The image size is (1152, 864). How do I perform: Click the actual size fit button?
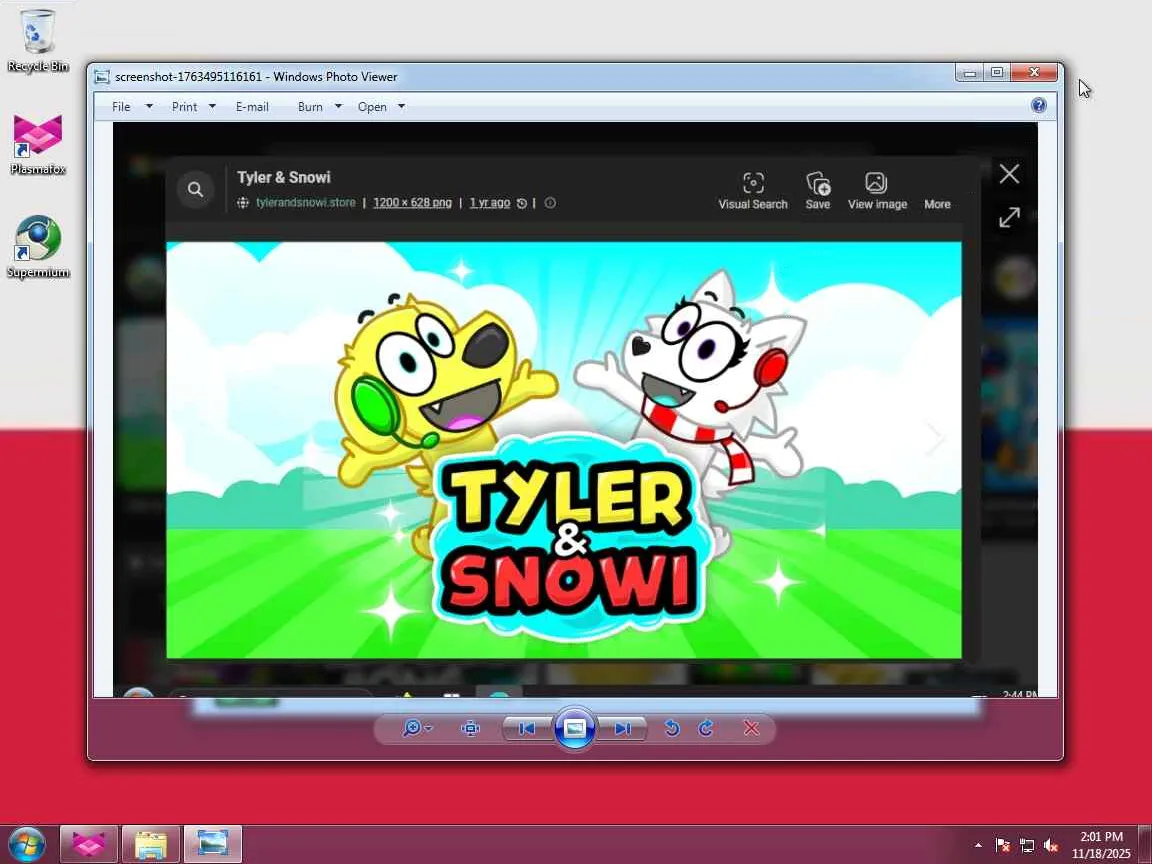[470, 728]
